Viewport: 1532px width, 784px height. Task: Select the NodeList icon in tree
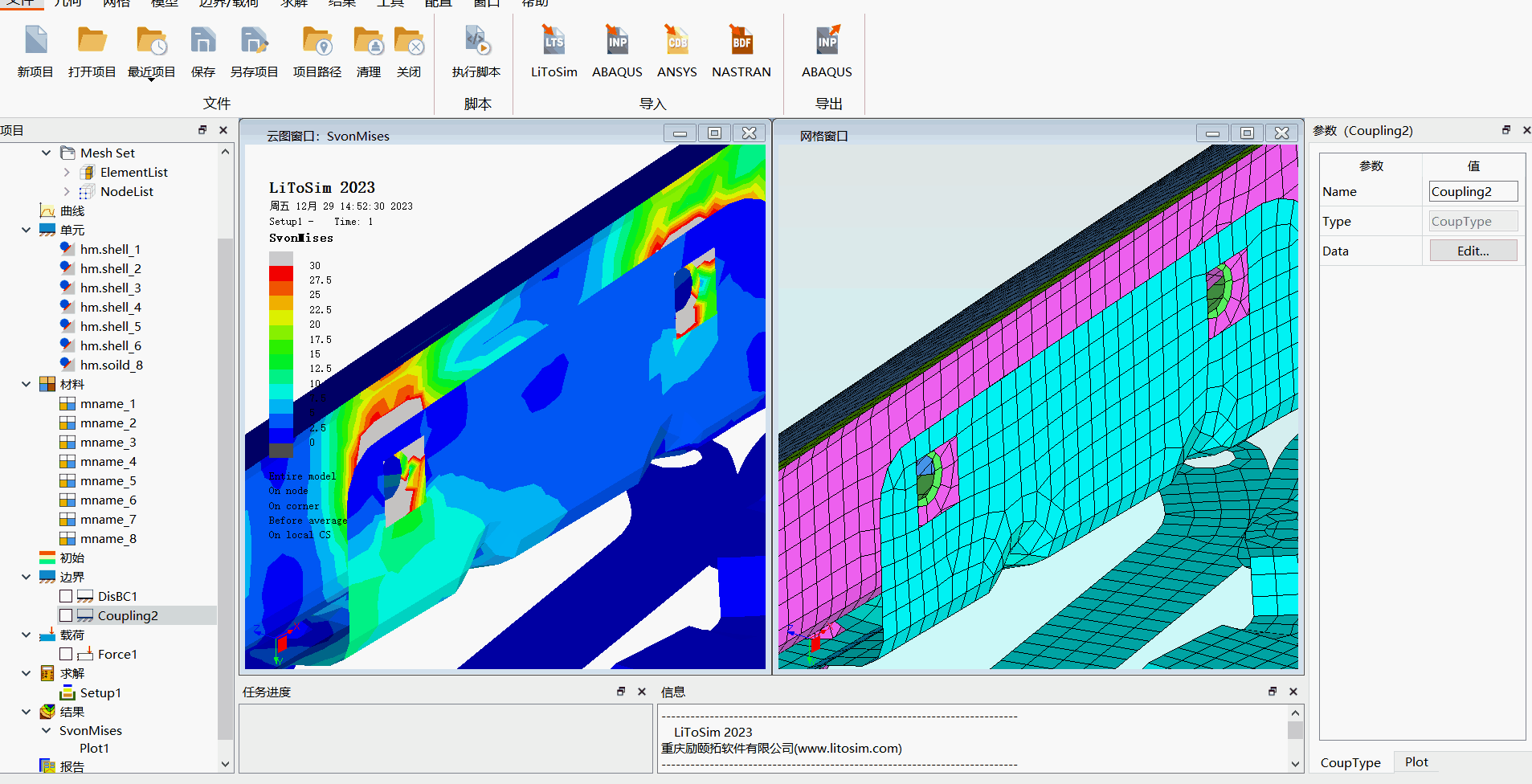[87, 191]
